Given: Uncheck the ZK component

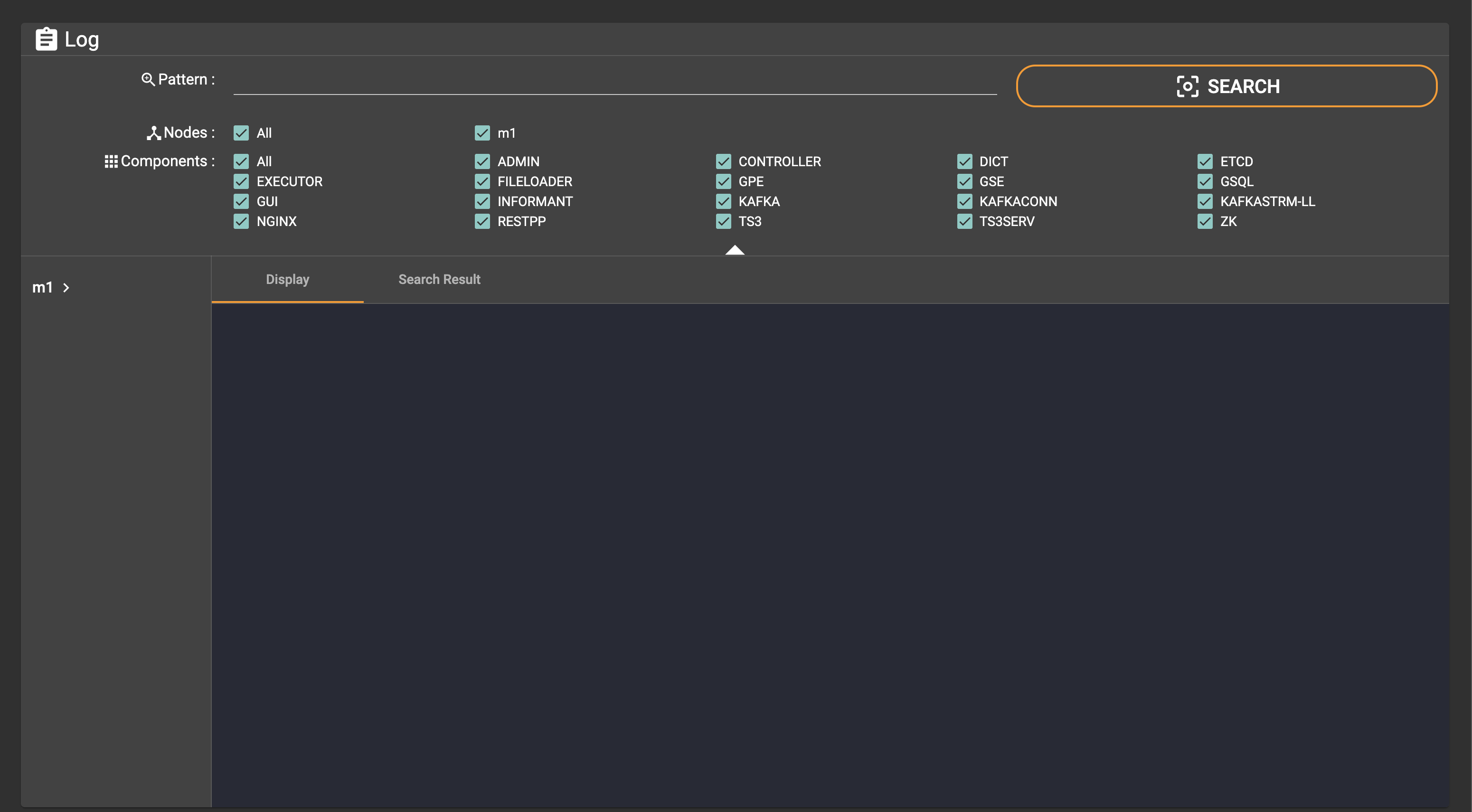Looking at the screenshot, I should point(1205,221).
